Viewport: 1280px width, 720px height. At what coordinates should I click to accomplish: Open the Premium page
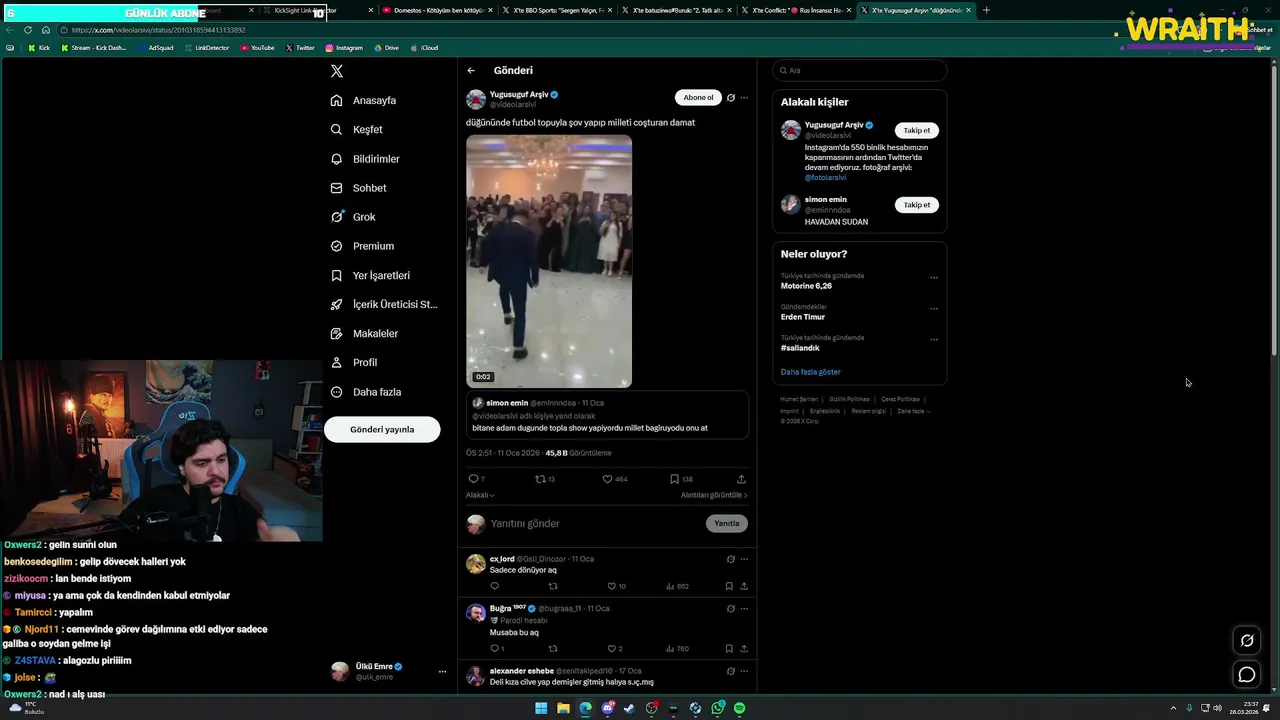pyautogui.click(x=362, y=246)
